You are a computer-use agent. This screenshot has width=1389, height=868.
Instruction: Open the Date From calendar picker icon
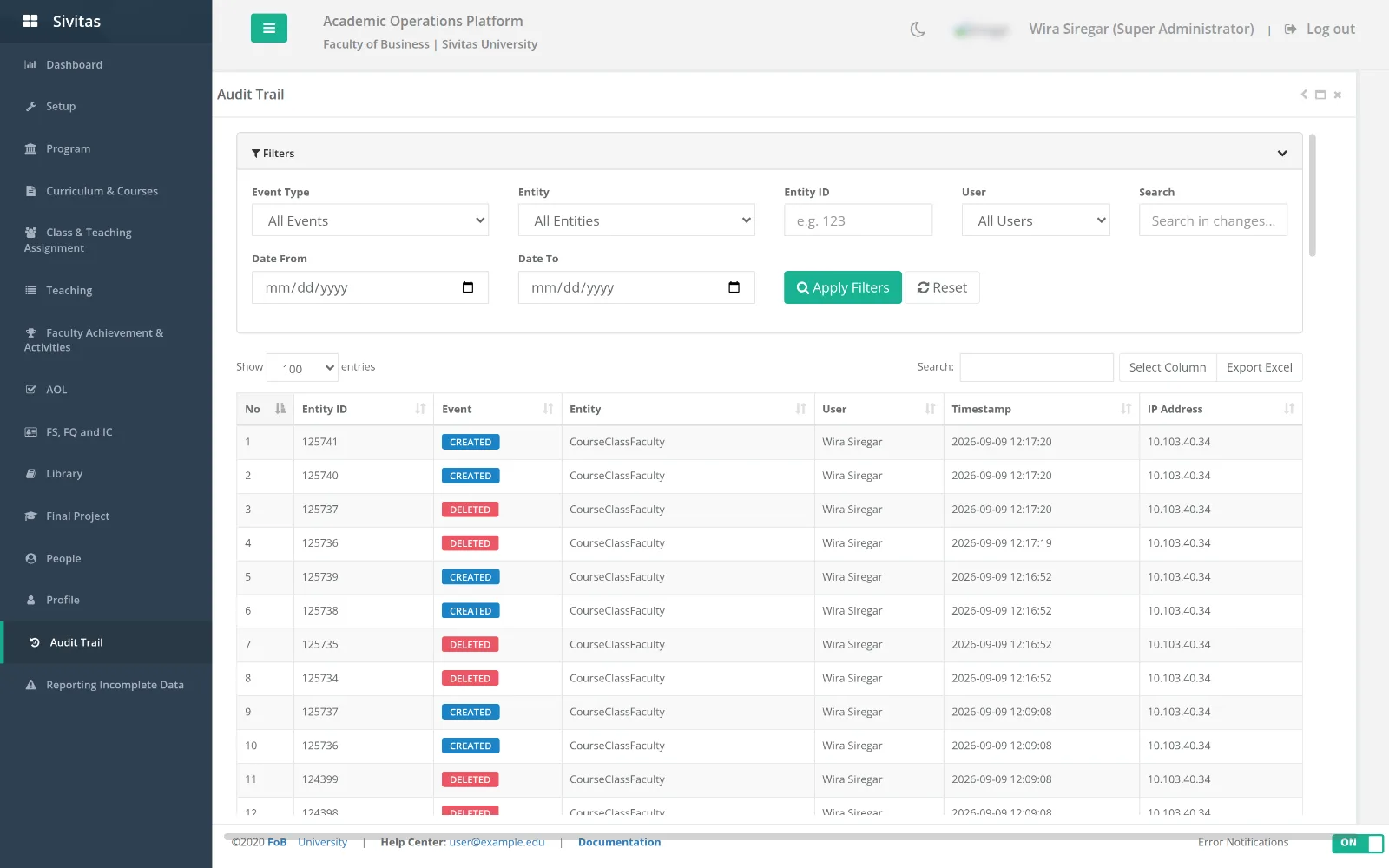coord(468,287)
